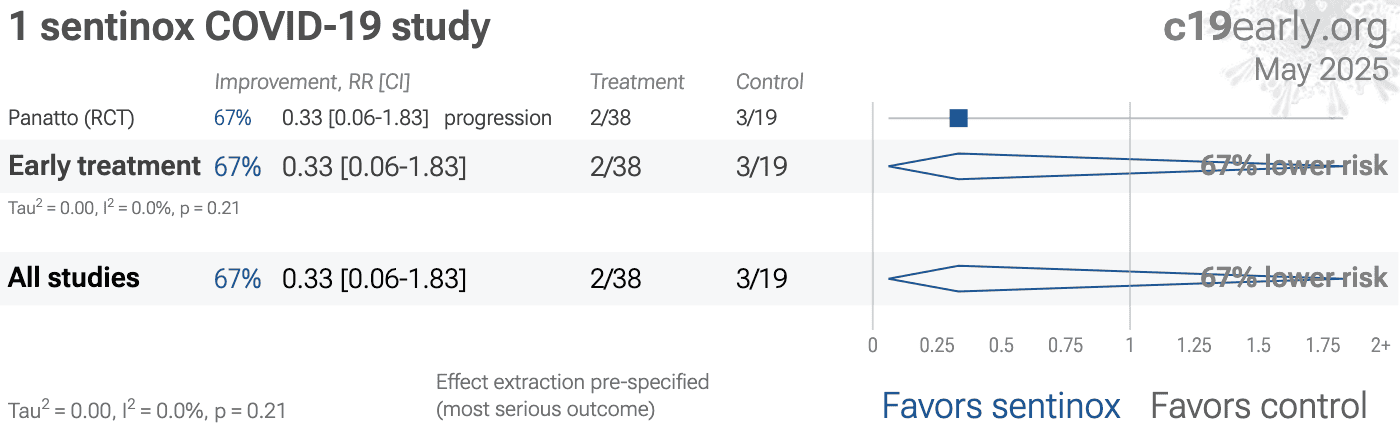Click the Control column header
Image resolution: width=1400 pixels, height=429 pixels.
tap(770, 82)
